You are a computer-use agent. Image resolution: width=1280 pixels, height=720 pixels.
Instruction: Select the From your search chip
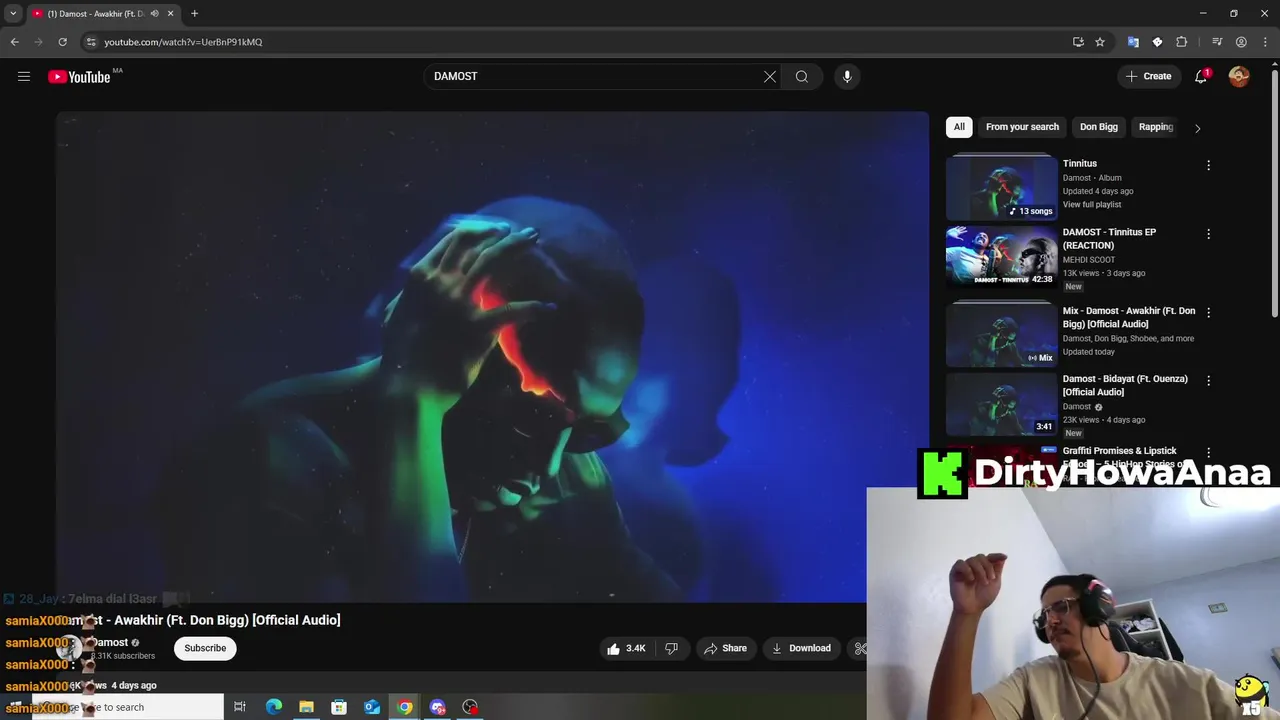[1022, 127]
